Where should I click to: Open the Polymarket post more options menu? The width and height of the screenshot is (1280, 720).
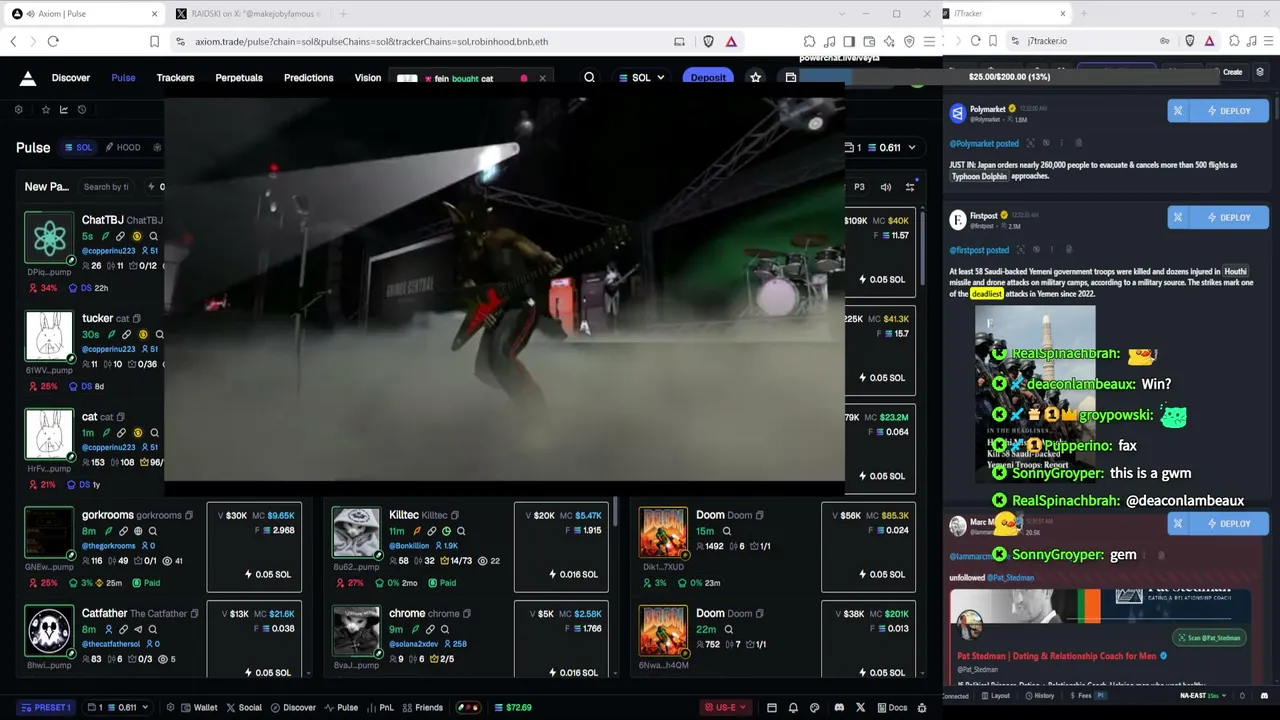(x=1062, y=143)
